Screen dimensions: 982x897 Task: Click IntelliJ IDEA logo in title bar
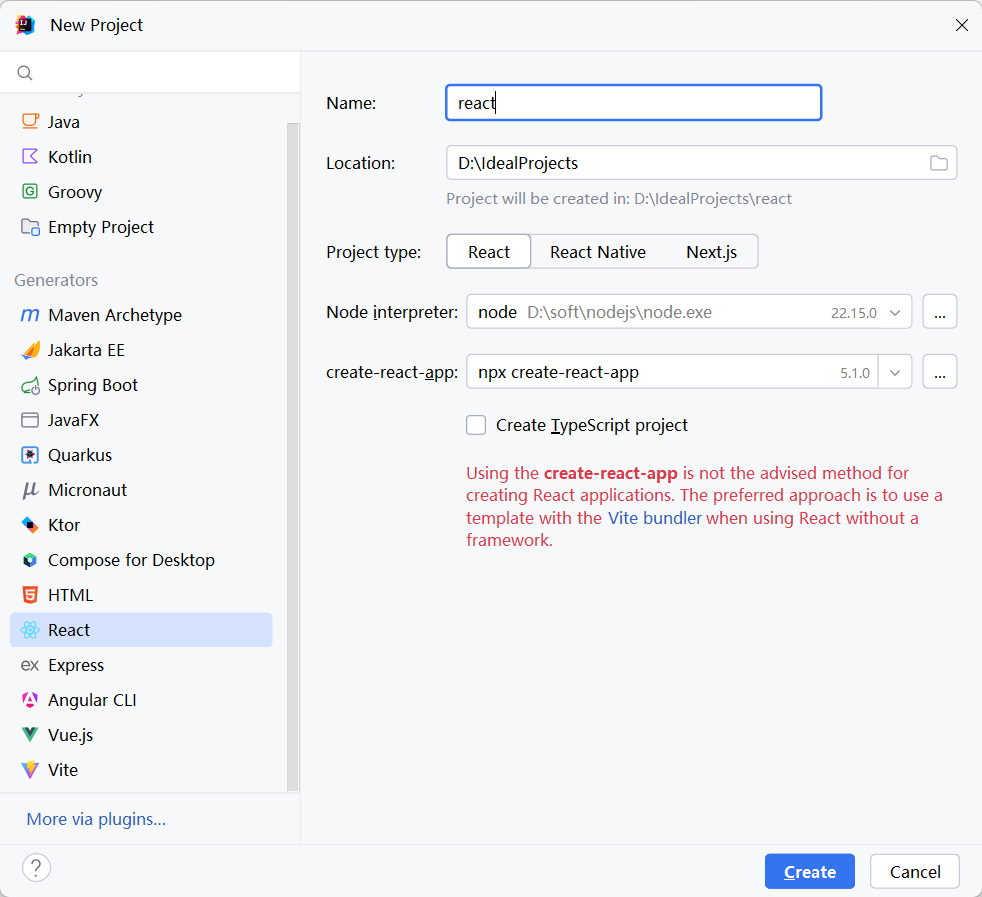(x=26, y=25)
